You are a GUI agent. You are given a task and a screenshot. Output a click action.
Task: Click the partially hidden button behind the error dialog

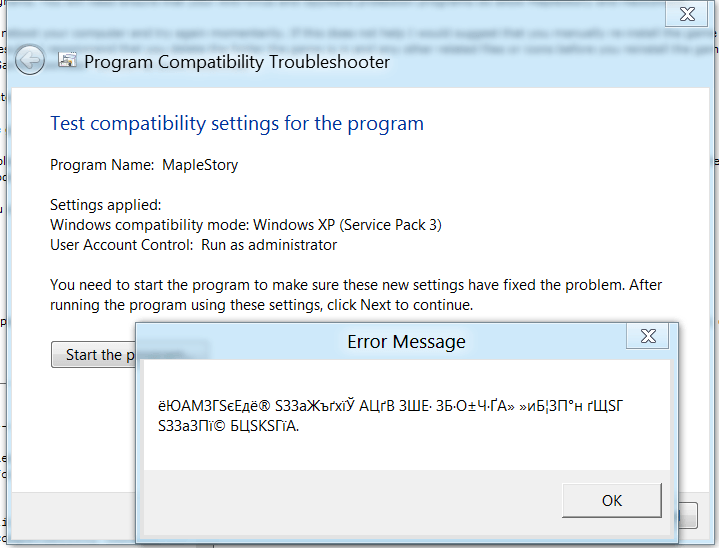click(x=687, y=516)
